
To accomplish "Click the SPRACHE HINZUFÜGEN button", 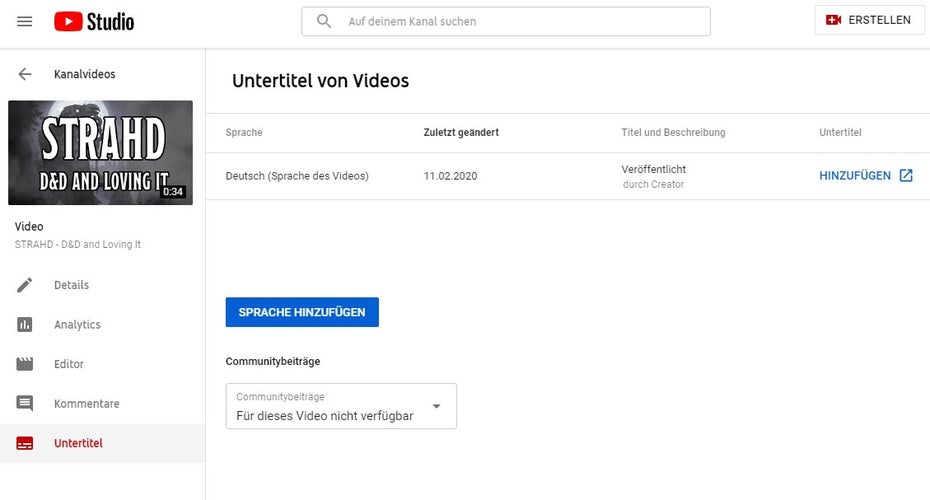I will pos(302,312).
